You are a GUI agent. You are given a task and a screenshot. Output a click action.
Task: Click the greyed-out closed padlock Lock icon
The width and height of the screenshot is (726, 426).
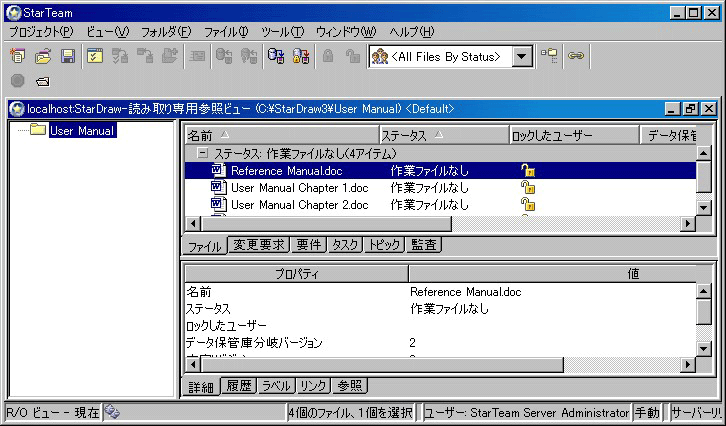coord(328,56)
